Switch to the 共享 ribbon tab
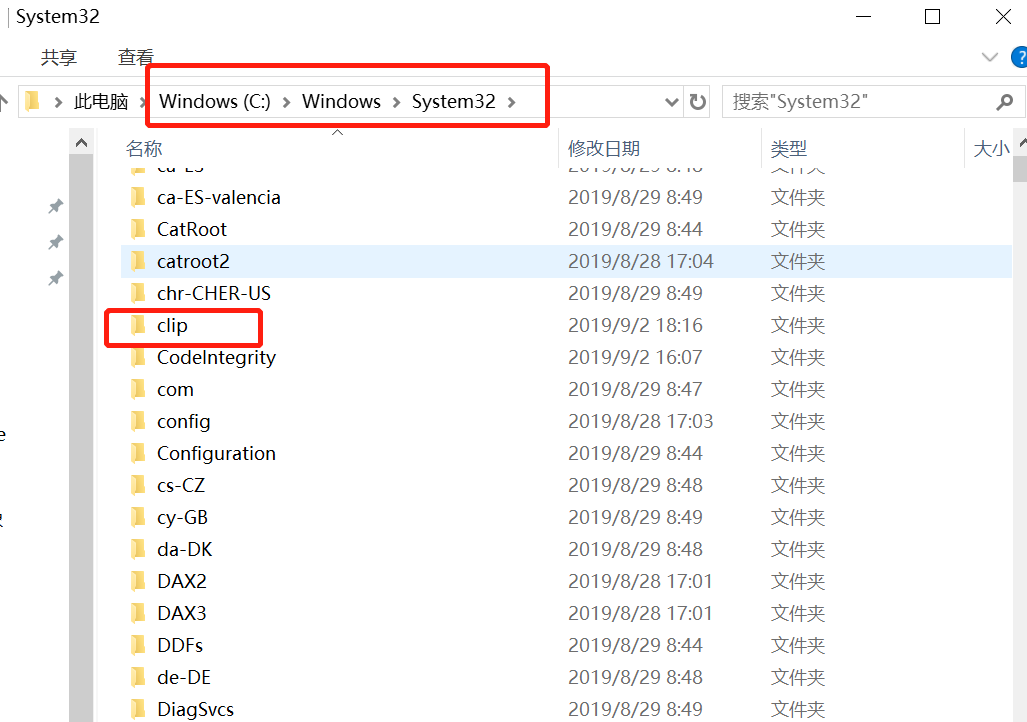The height and width of the screenshot is (722, 1027). click(x=58, y=57)
